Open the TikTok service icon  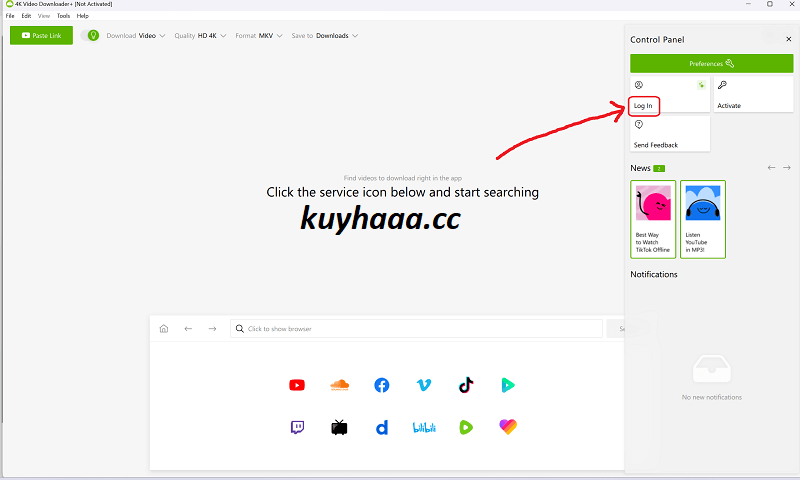point(466,385)
